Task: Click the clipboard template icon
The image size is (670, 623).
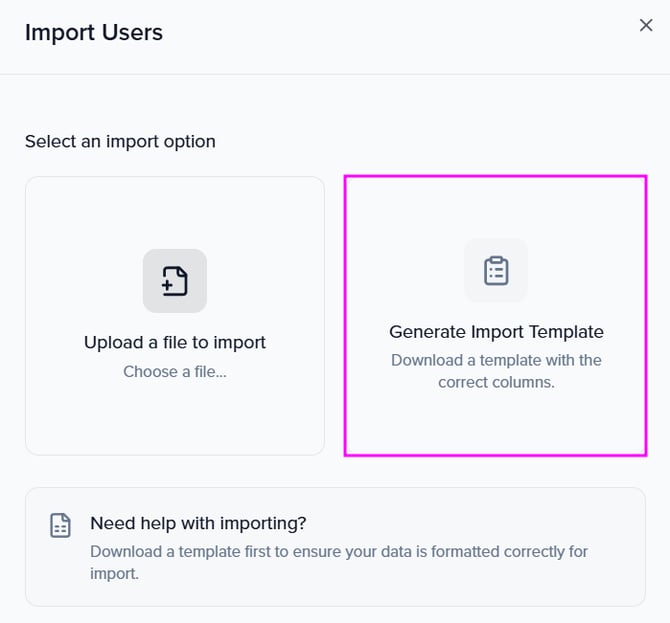Action: [x=496, y=270]
